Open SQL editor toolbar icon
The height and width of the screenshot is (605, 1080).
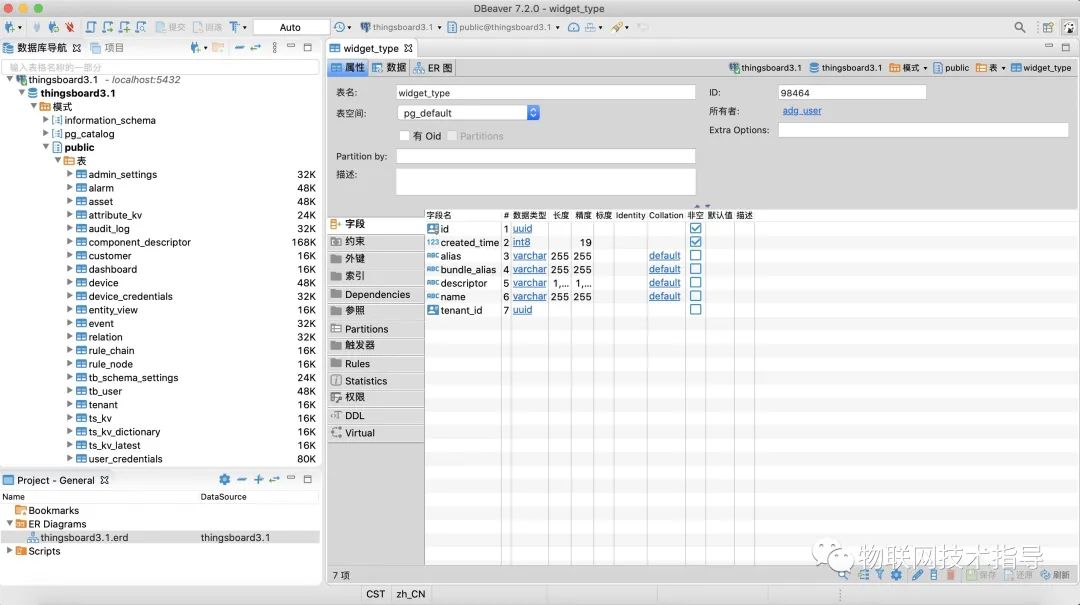91,28
